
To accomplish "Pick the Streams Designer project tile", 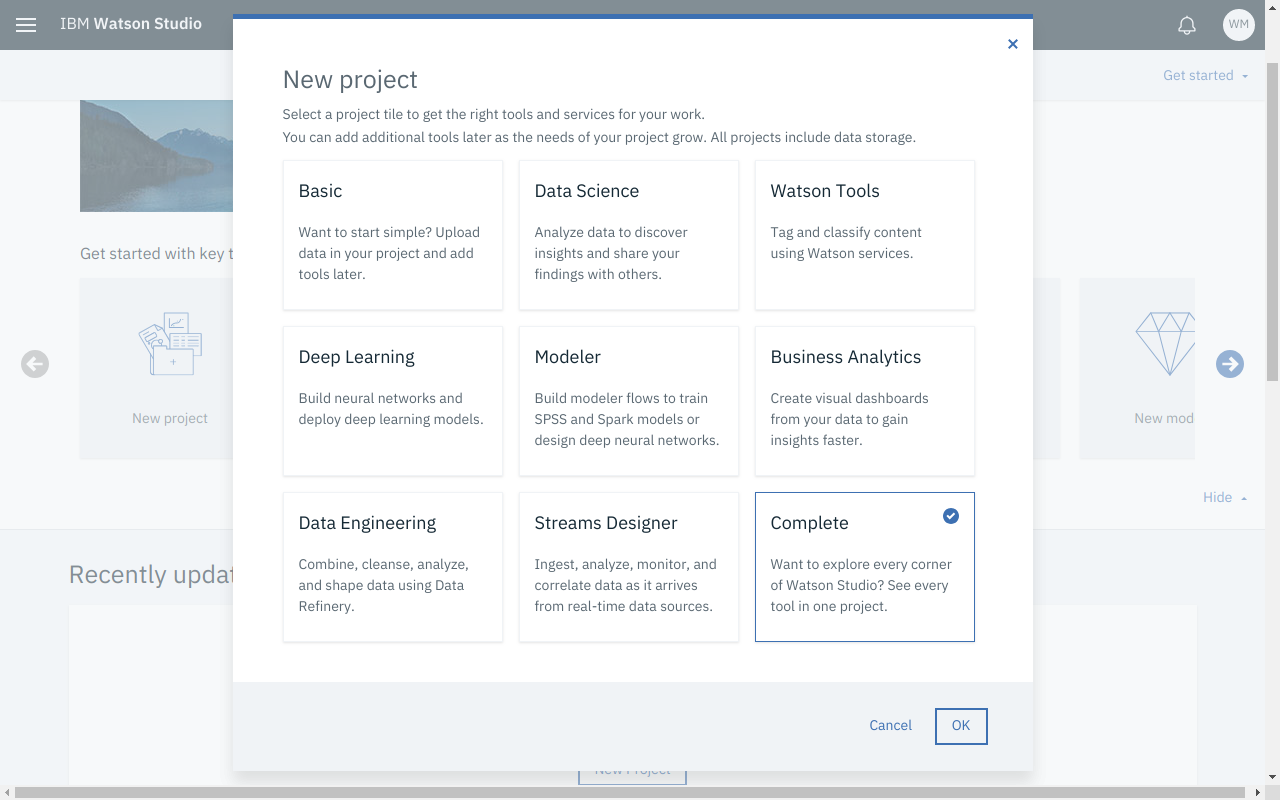I will point(629,567).
